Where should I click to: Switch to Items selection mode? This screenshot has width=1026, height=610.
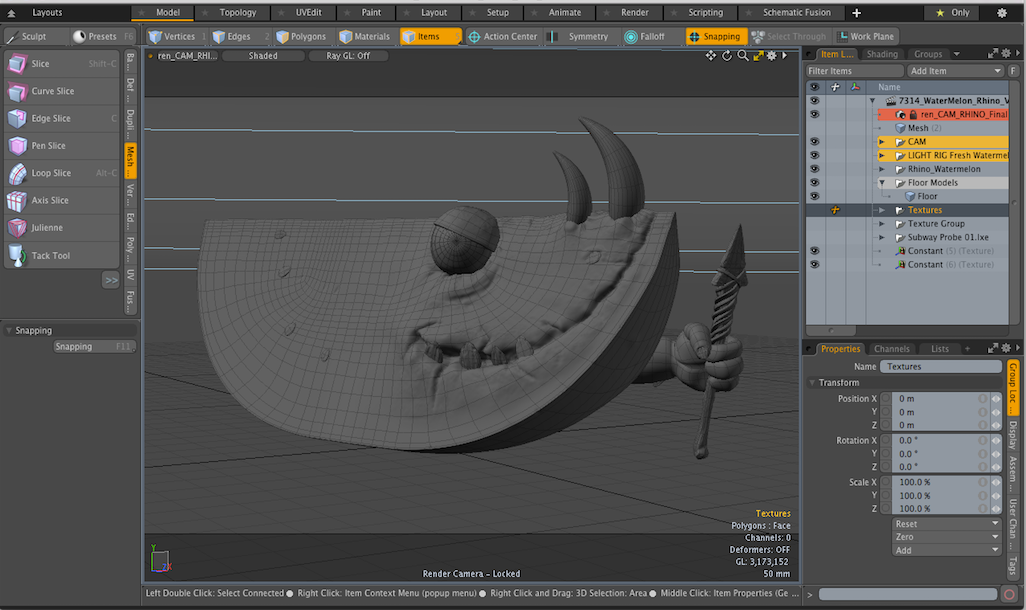(430, 37)
